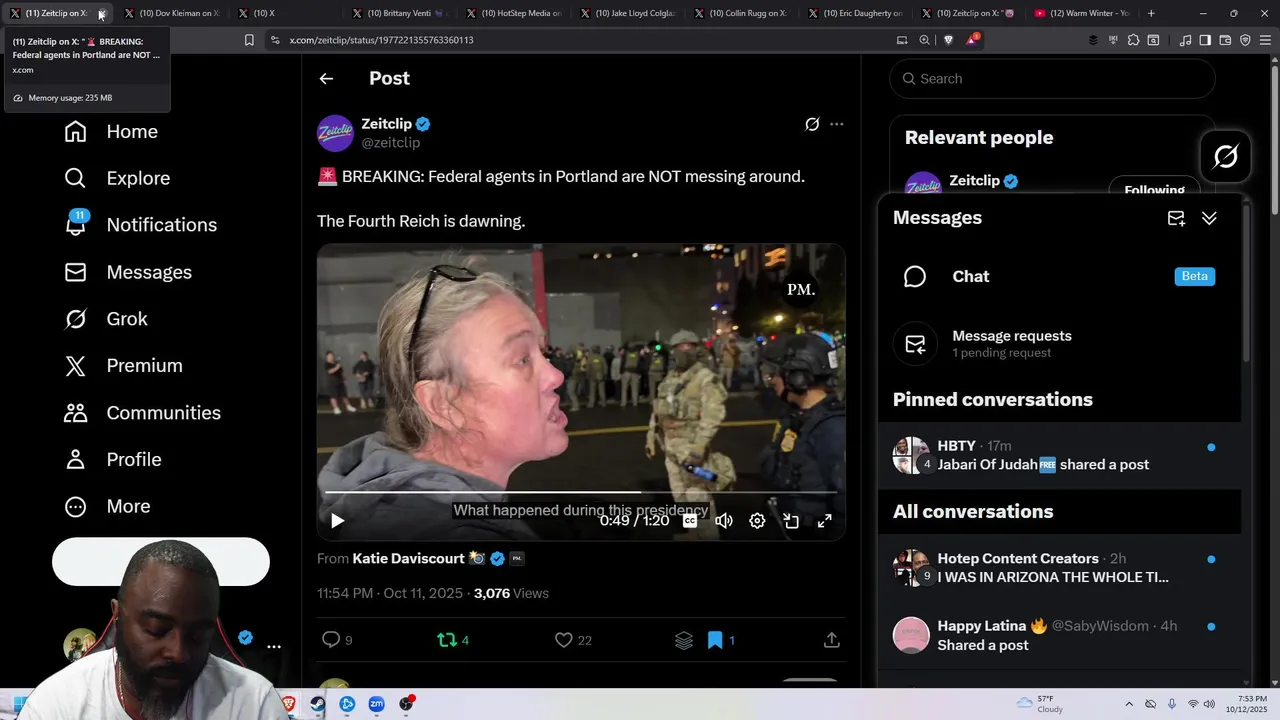The height and width of the screenshot is (720, 1280).
Task: Collapse the Messages panel
Action: tap(1209, 218)
